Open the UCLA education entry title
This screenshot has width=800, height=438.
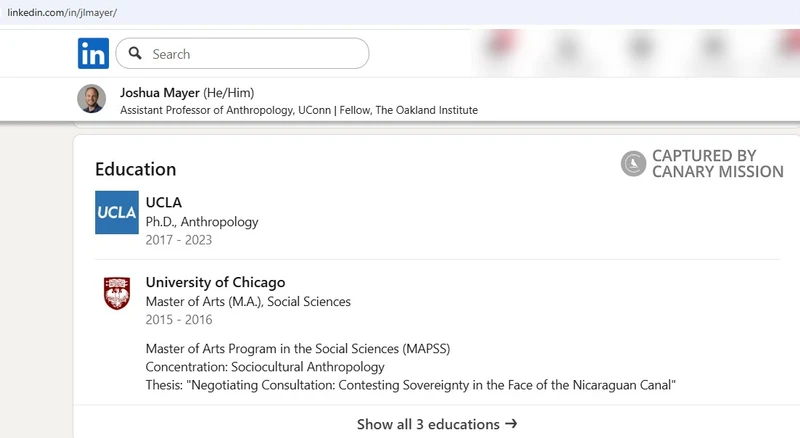(x=163, y=203)
